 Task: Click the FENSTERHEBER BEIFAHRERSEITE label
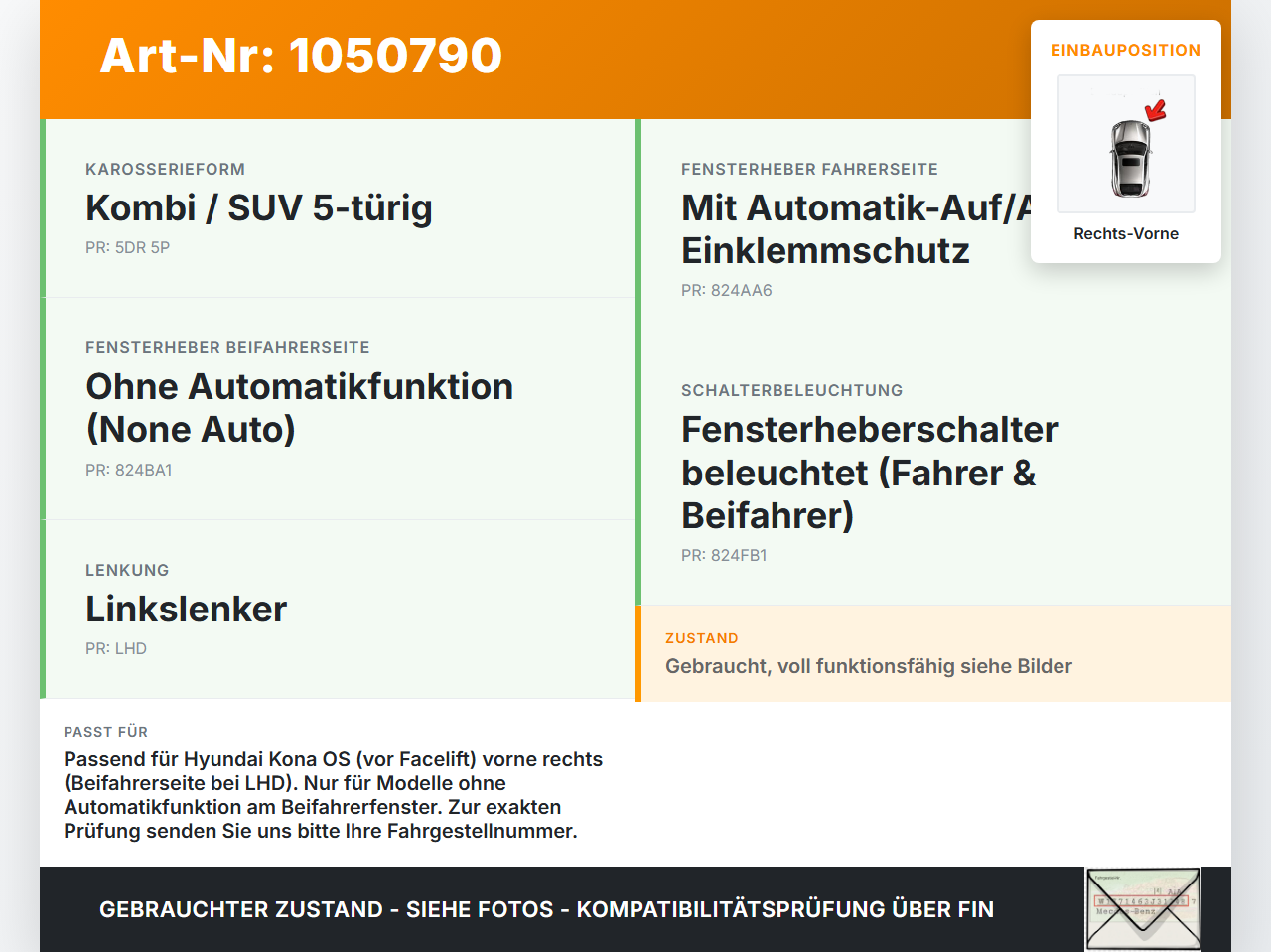point(227,347)
